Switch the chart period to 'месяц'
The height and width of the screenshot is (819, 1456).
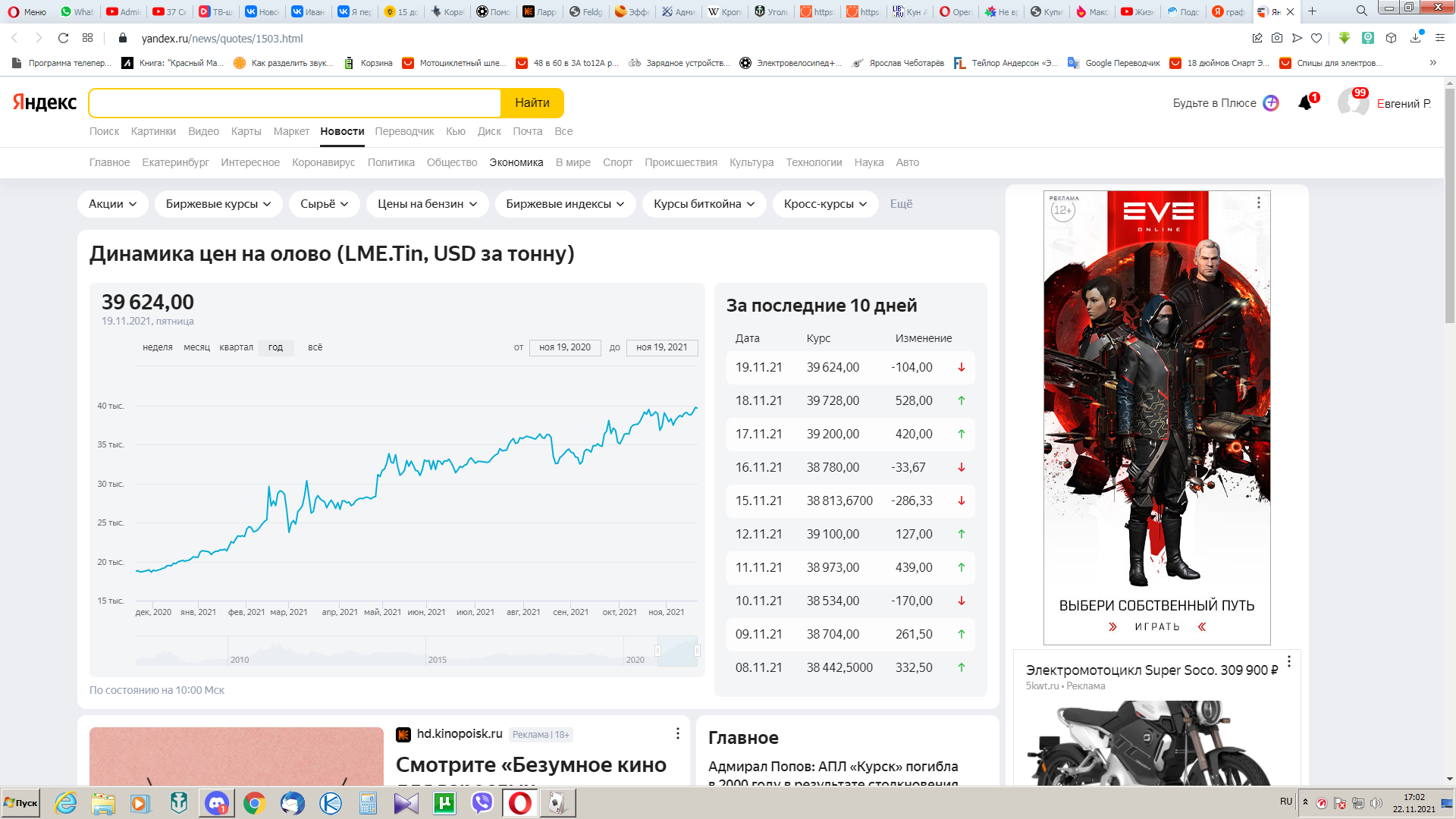pos(196,347)
